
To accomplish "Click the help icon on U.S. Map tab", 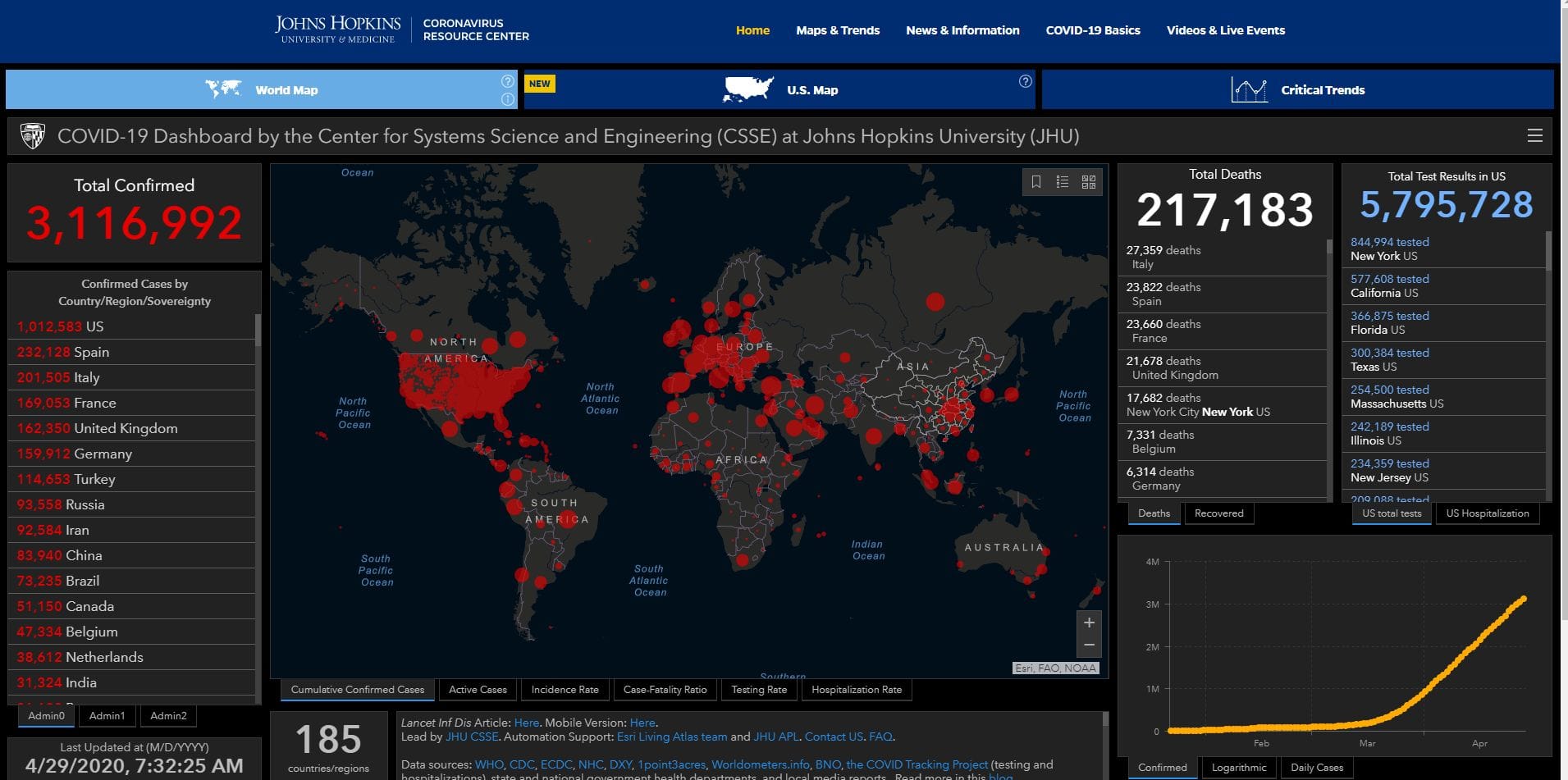I will 1026,81.
